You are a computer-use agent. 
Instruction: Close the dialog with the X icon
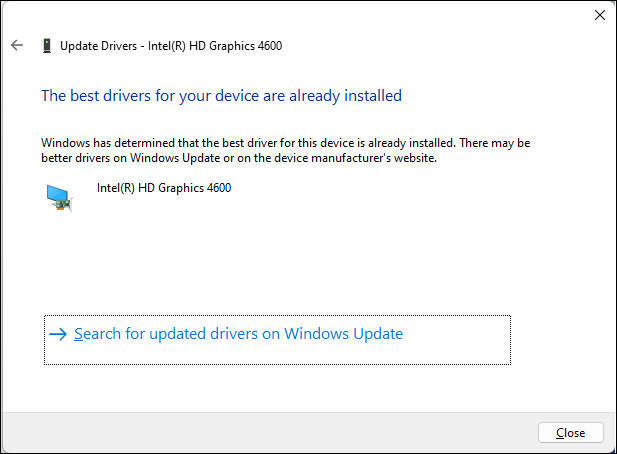[598, 15]
